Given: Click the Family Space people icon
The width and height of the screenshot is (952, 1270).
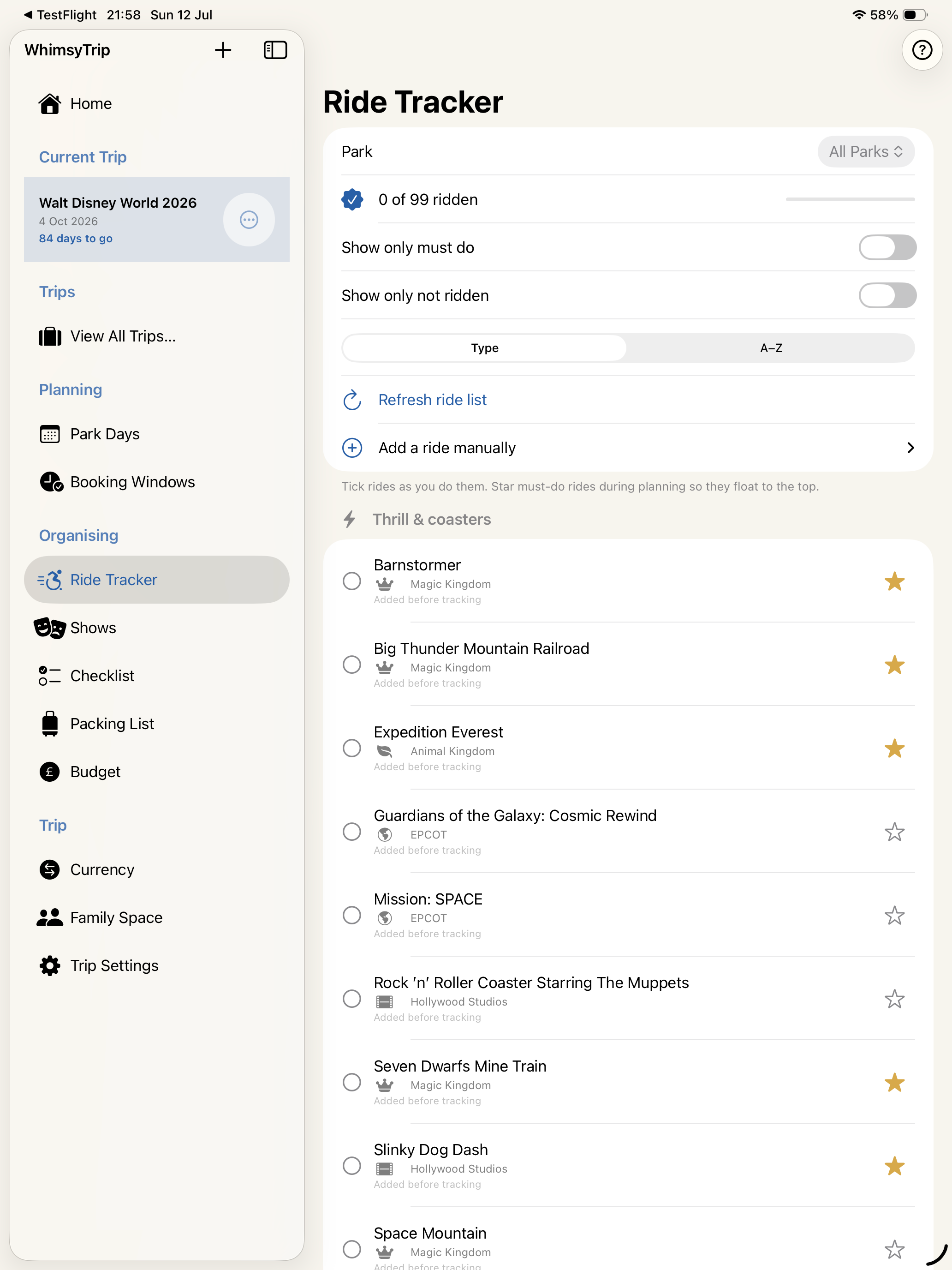Looking at the screenshot, I should (50, 917).
